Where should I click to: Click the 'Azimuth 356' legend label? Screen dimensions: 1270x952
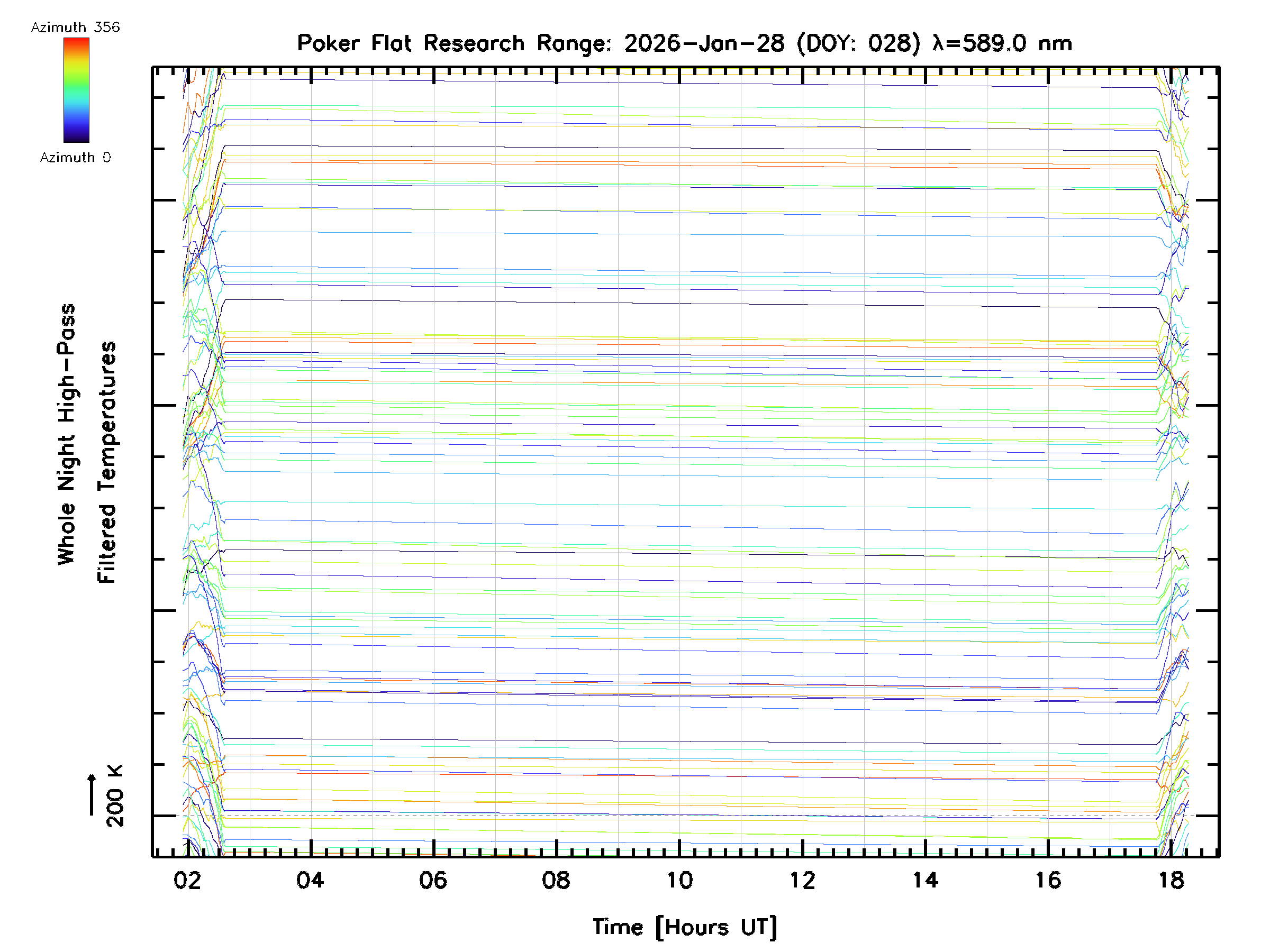point(75,28)
